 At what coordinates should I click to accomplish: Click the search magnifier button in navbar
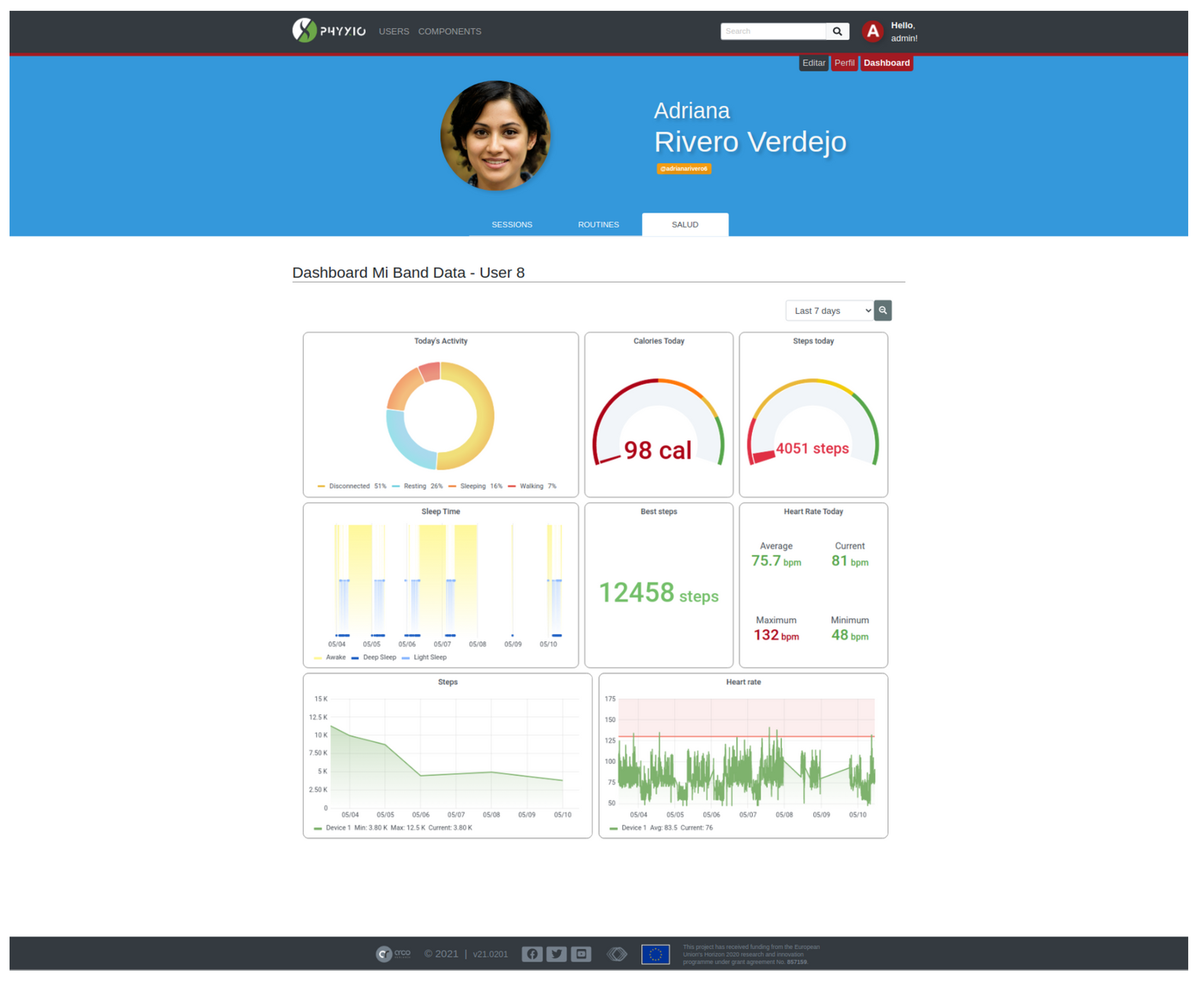click(837, 31)
